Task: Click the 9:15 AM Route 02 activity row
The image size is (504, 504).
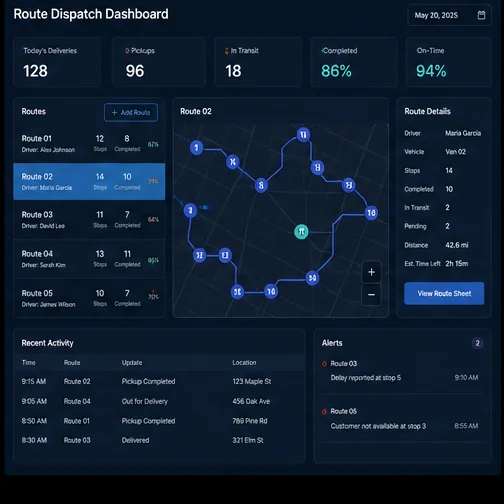Action: [x=159, y=381]
